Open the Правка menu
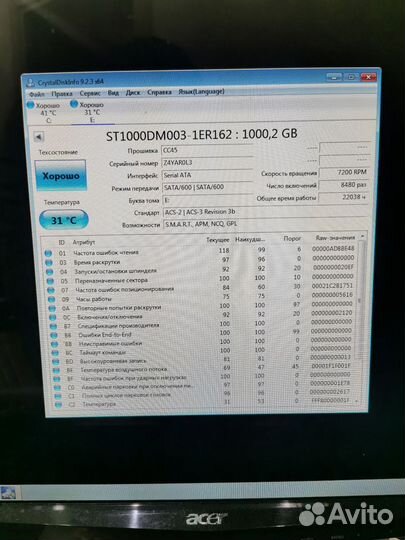The width and height of the screenshot is (405, 540). 62,94
